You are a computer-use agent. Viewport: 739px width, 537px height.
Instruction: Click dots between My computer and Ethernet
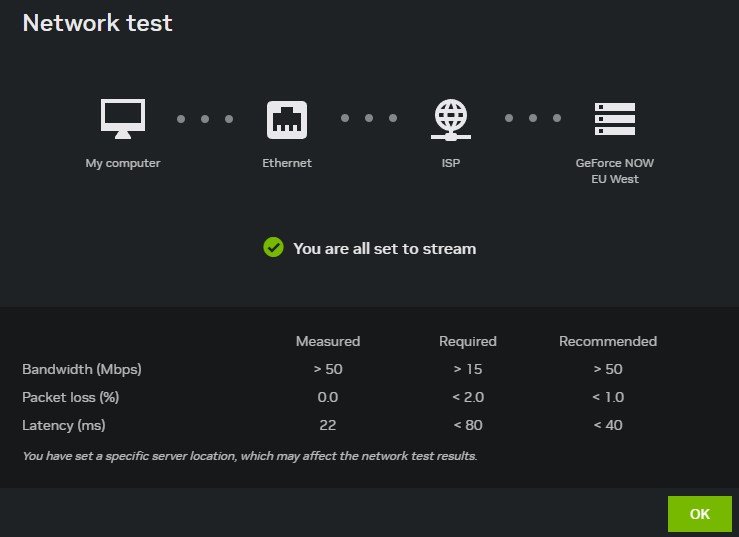click(205, 119)
